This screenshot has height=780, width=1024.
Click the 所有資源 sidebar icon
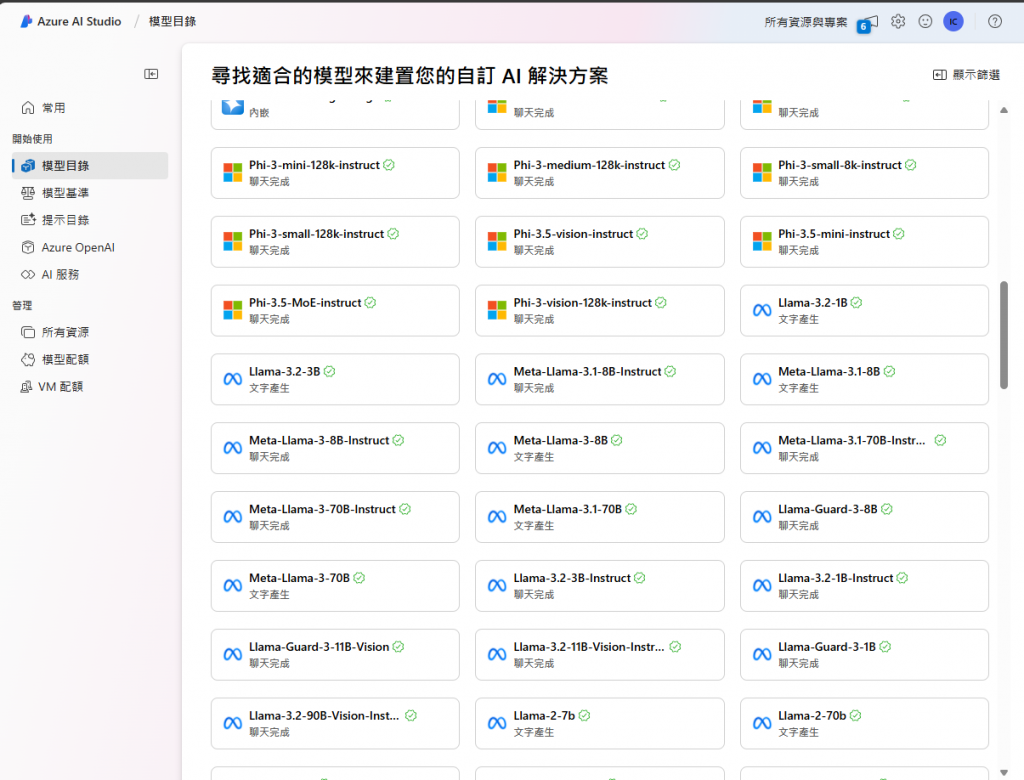[x=28, y=333]
